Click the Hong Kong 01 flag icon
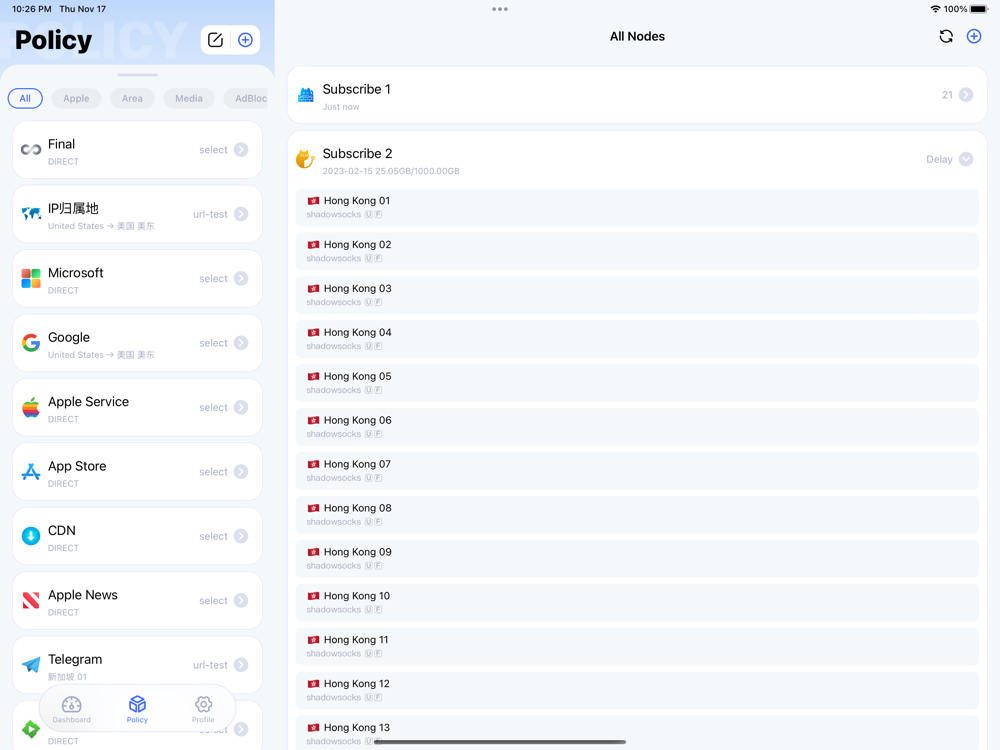 click(x=313, y=200)
